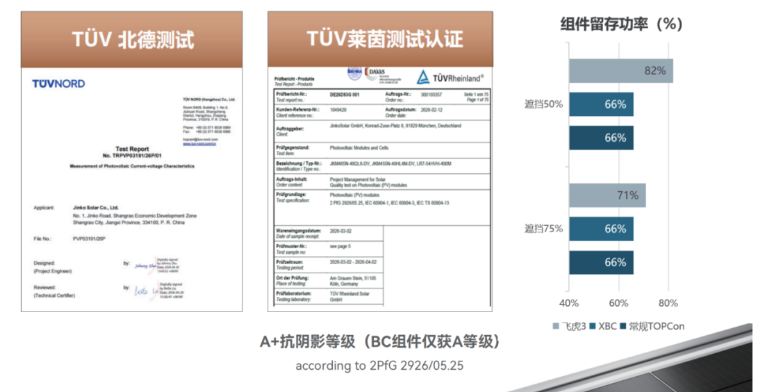Click the 'Prüfbericht - Produkte' heading
This screenshot has width=760, height=392.
(294, 78)
